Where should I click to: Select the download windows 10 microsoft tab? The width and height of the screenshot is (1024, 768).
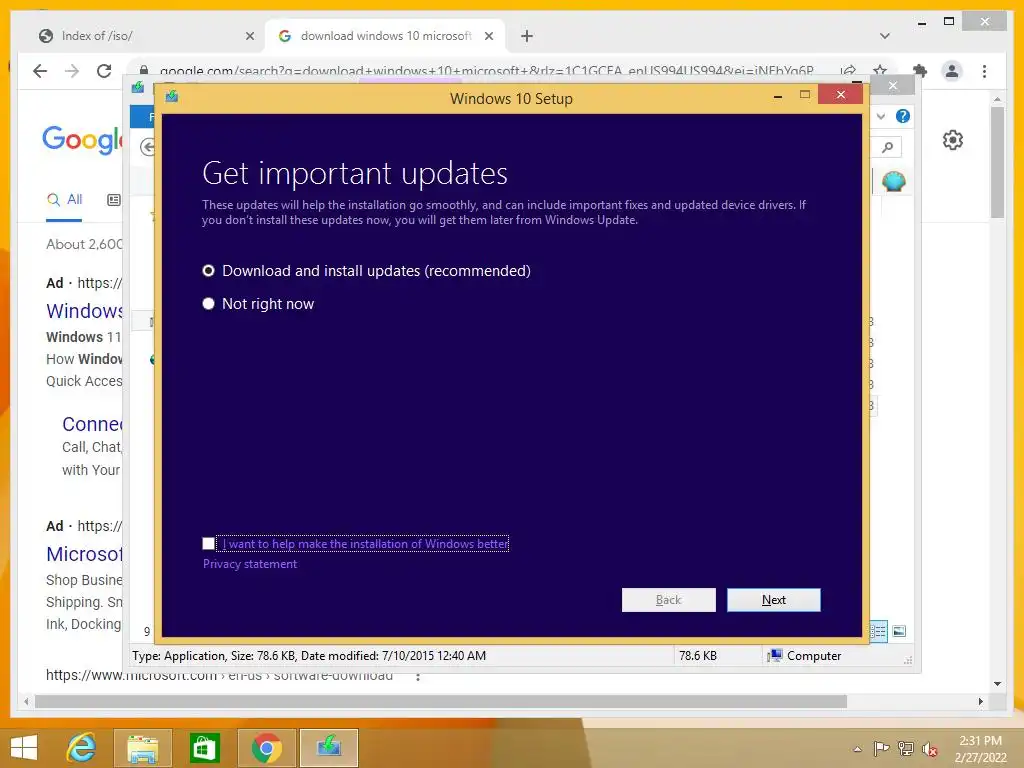pyautogui.click(x=385, y=36)
